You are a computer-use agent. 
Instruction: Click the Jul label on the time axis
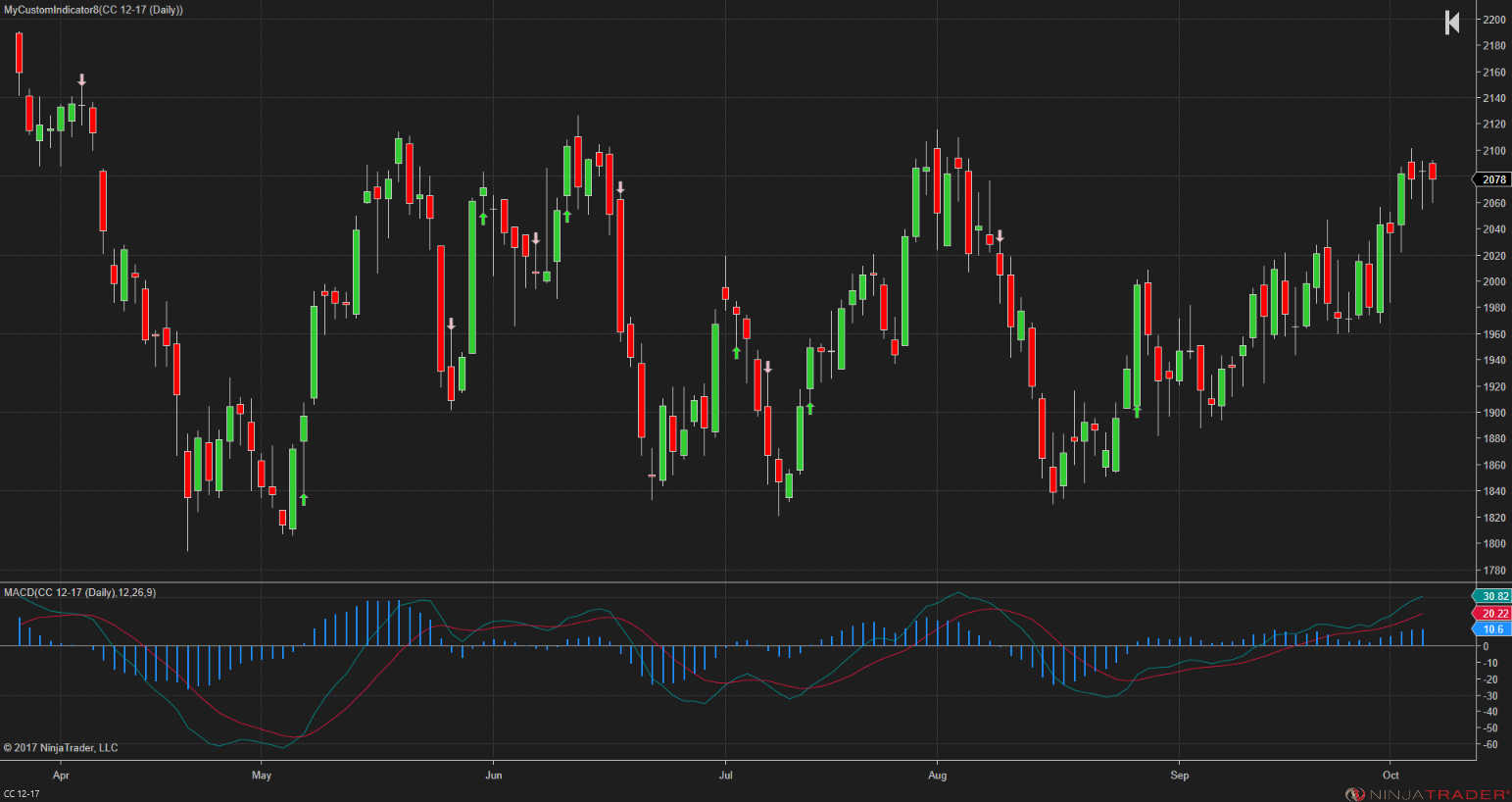coord(725,775)
